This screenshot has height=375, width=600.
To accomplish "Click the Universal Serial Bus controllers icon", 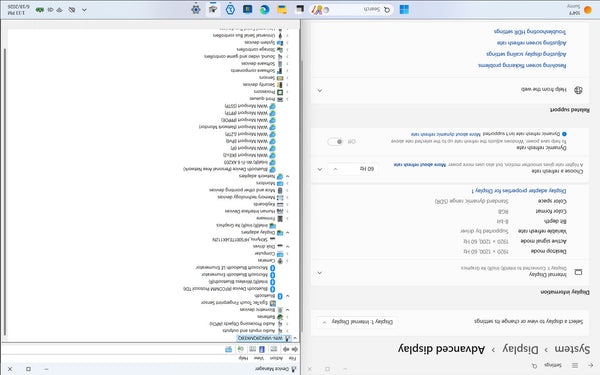I will (280, 35).
